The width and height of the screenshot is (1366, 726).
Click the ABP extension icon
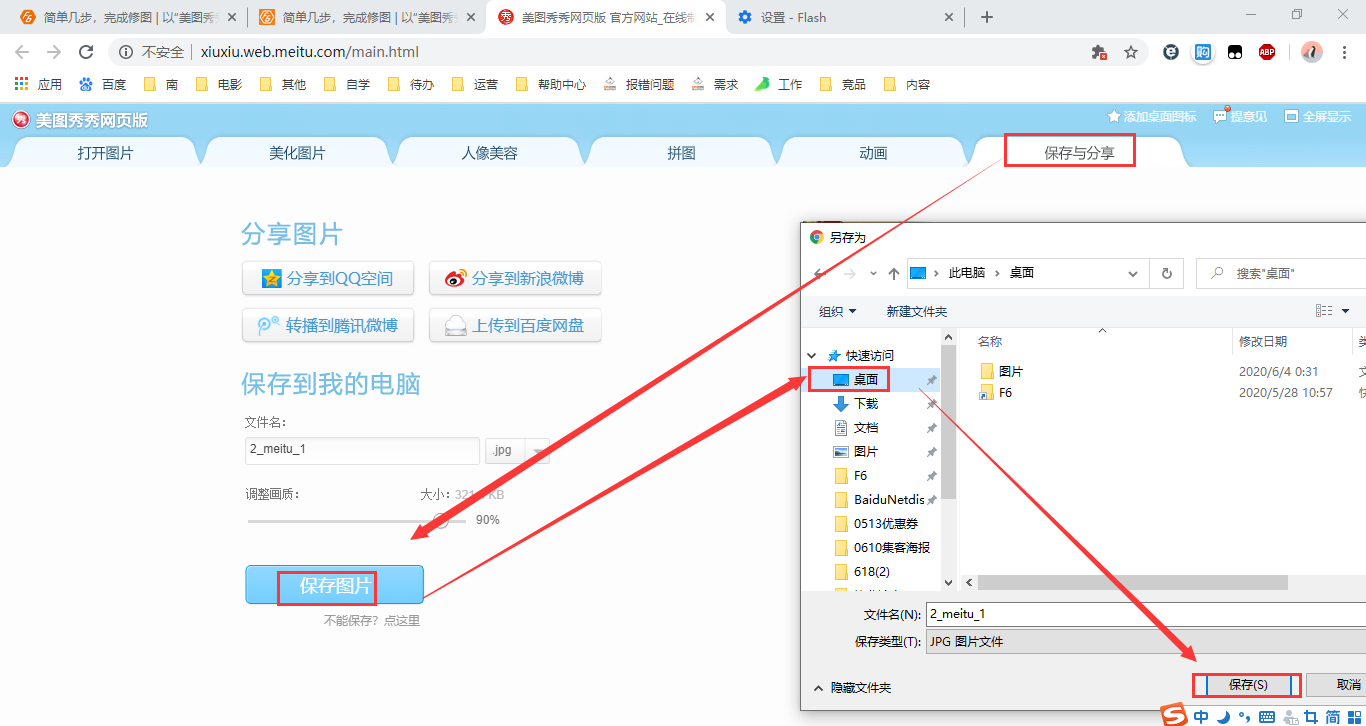(1267, 52)
